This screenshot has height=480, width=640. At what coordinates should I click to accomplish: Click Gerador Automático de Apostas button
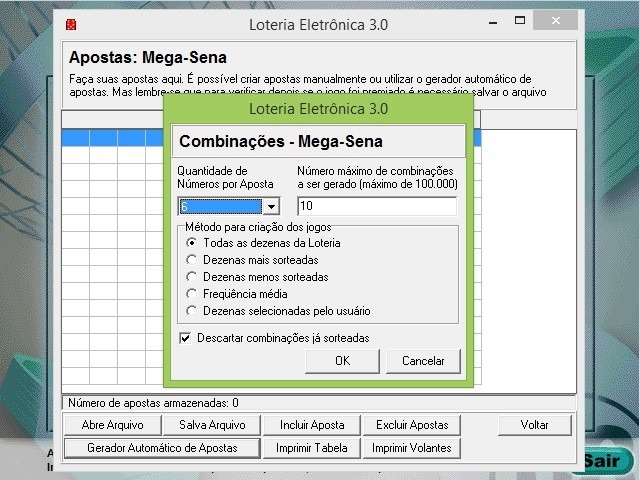[162, 448]
